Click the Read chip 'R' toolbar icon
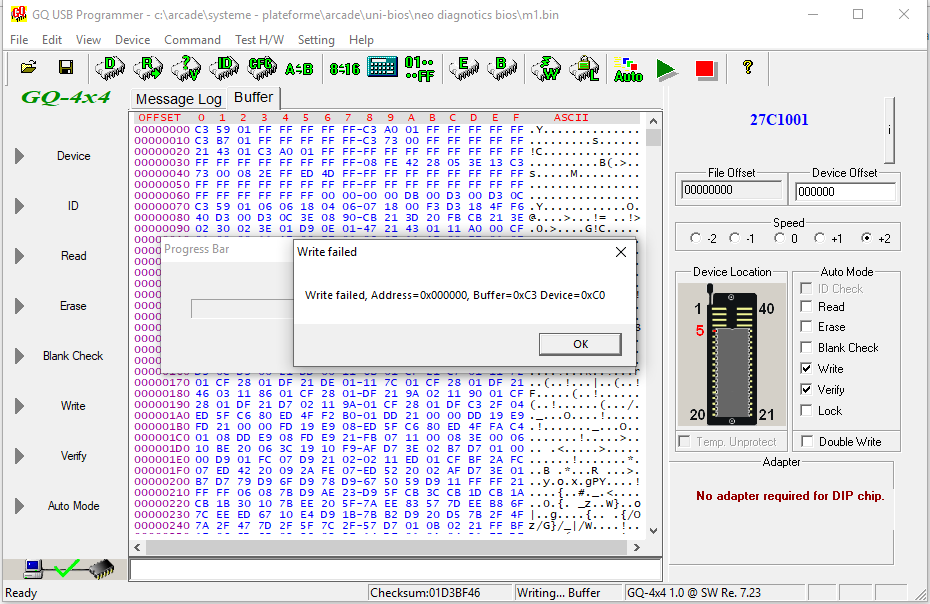The image size is (930, 604). tap(149, 68)
